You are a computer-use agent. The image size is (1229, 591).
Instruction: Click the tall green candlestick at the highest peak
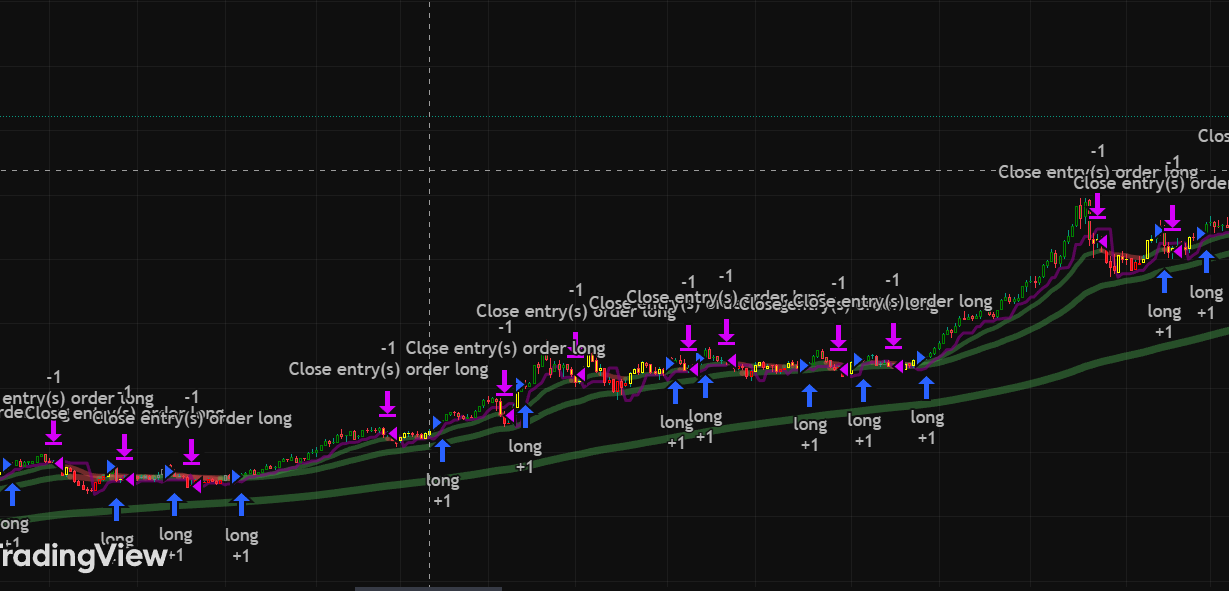pos(1081,212)
